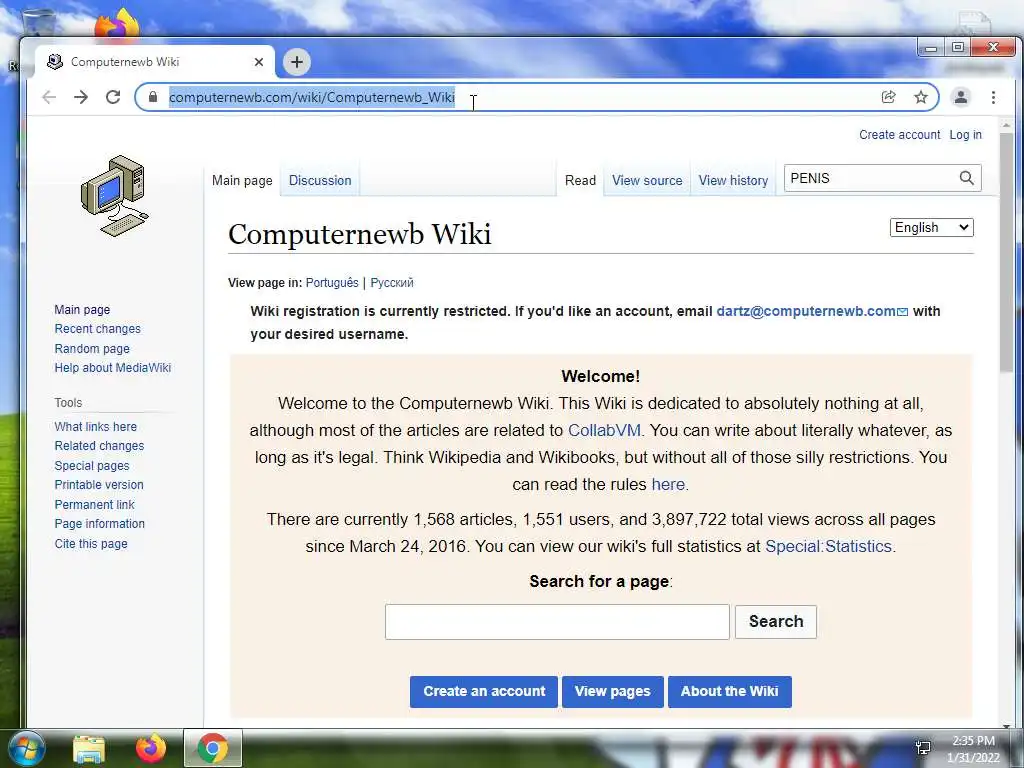
Task: Launch Firefox from the taskbar
Action: click(x=151, y=748)
